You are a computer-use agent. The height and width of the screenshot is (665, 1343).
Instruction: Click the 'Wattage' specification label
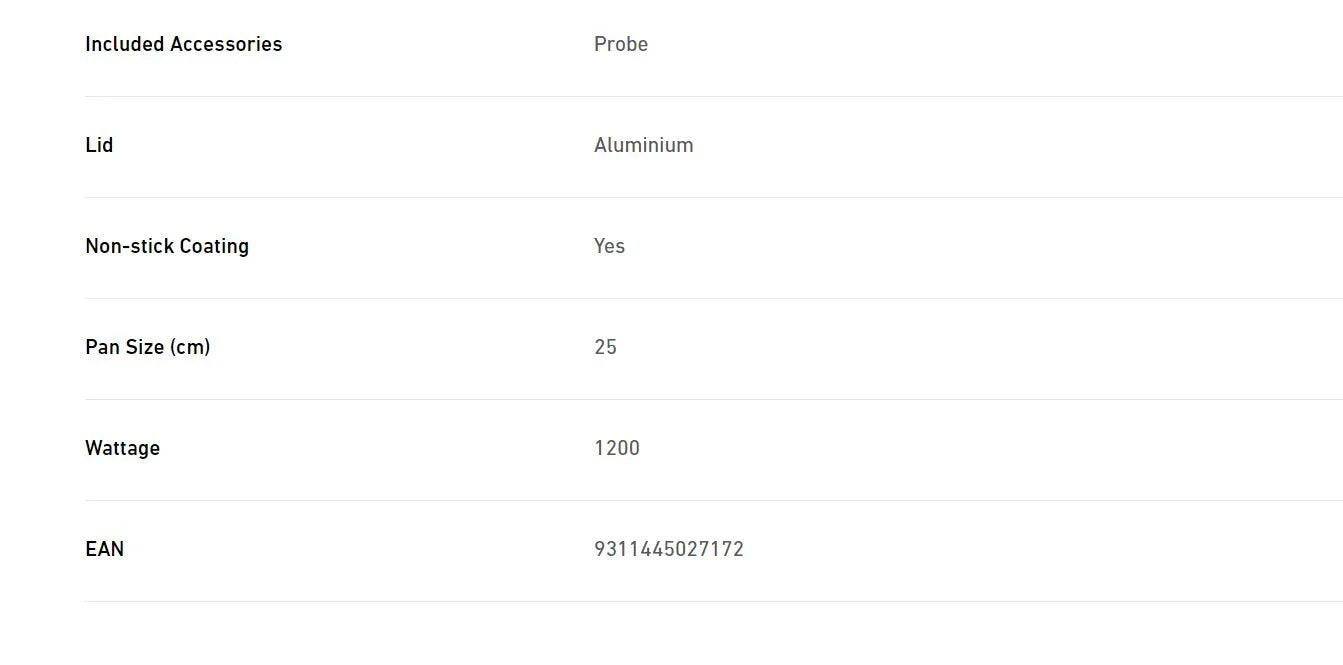122,448
